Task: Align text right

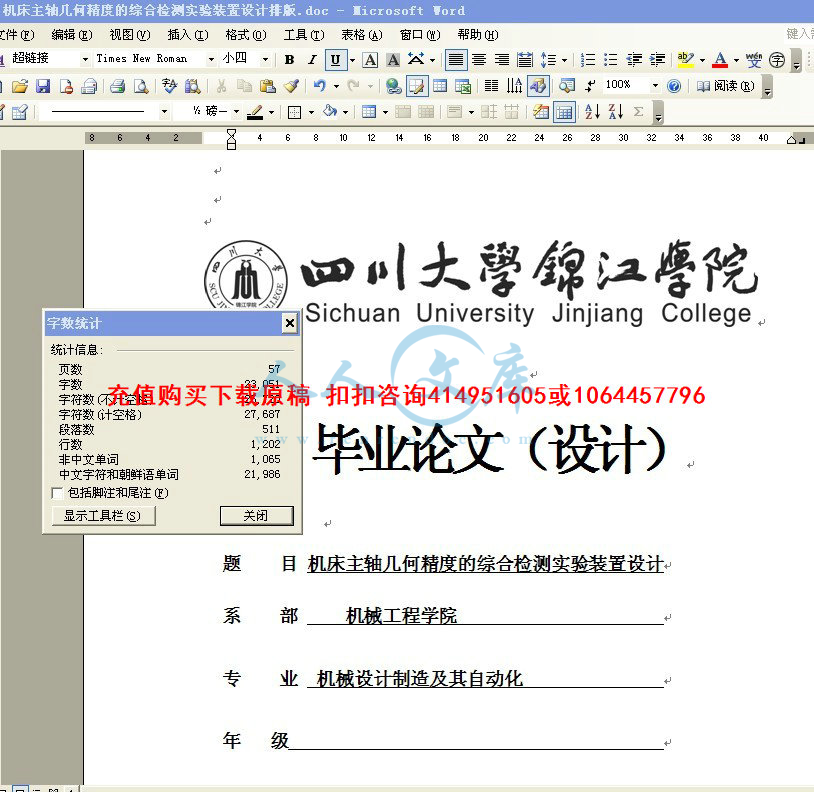Action: click(x=501, y=60)
